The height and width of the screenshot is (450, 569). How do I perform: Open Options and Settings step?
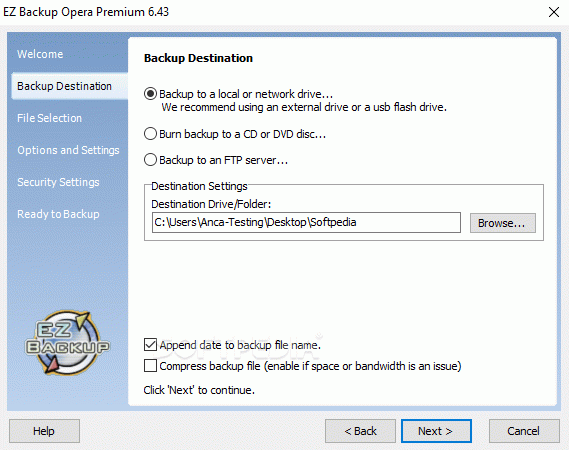pos(68,150)
